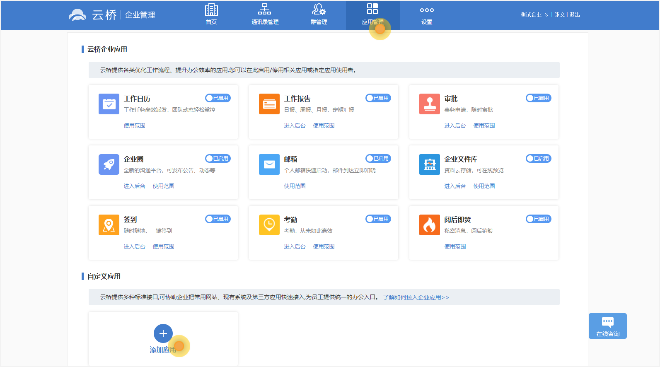Toggle the enable switch on the check-in card
The width and height of the screenshot is (660, 367).
[x=218, y=219]
